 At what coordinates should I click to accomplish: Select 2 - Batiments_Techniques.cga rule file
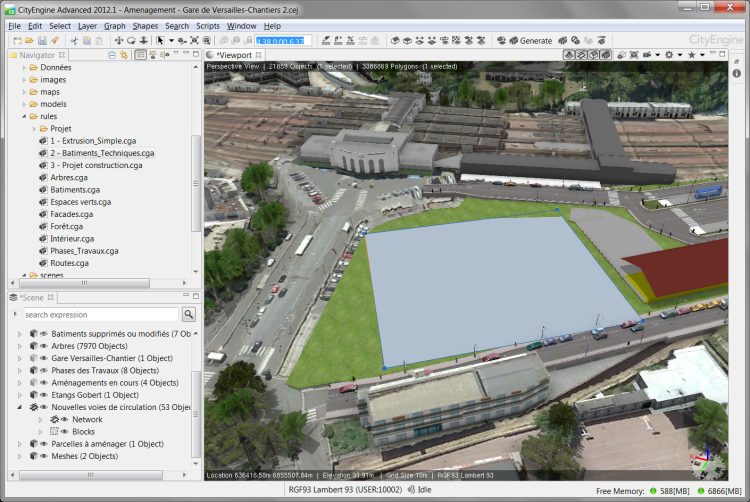point(102,153)
